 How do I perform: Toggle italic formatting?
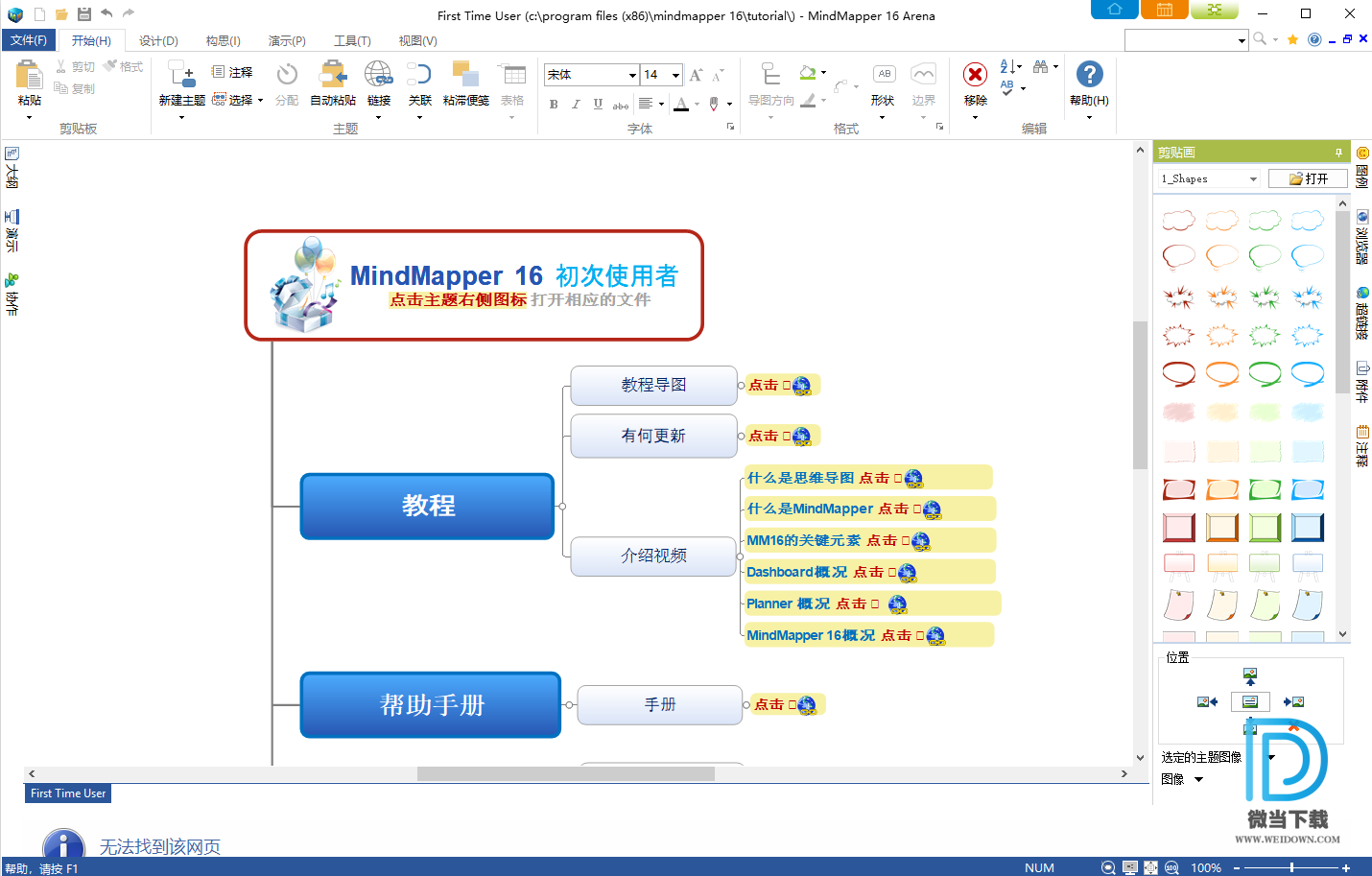pyautogui.click(x=576, y=104)
